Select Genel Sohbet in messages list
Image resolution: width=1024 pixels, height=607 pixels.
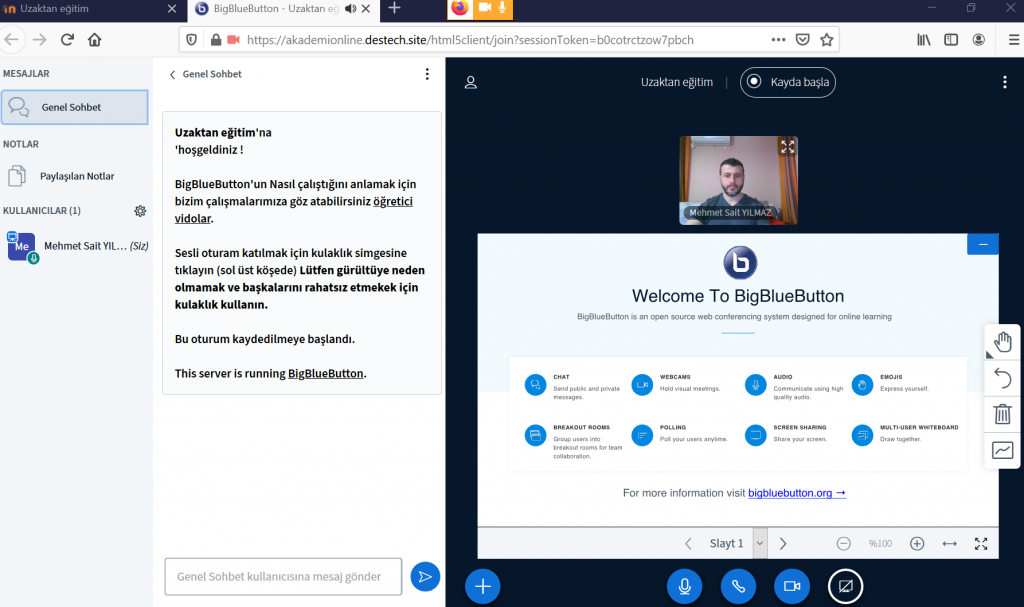tap(75, 107)
